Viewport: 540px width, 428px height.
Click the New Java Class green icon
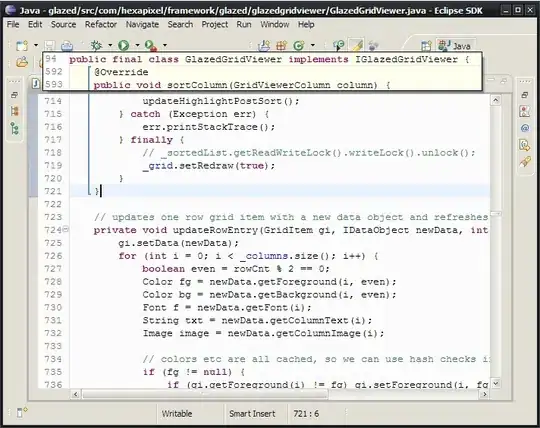(299, 45)
